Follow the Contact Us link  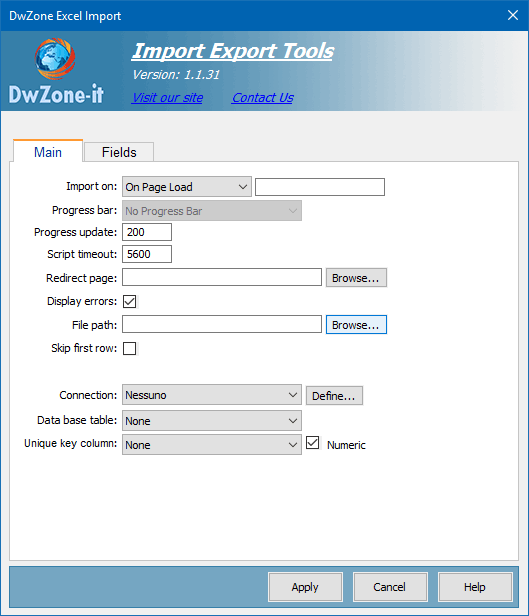(x=263, y=97)
